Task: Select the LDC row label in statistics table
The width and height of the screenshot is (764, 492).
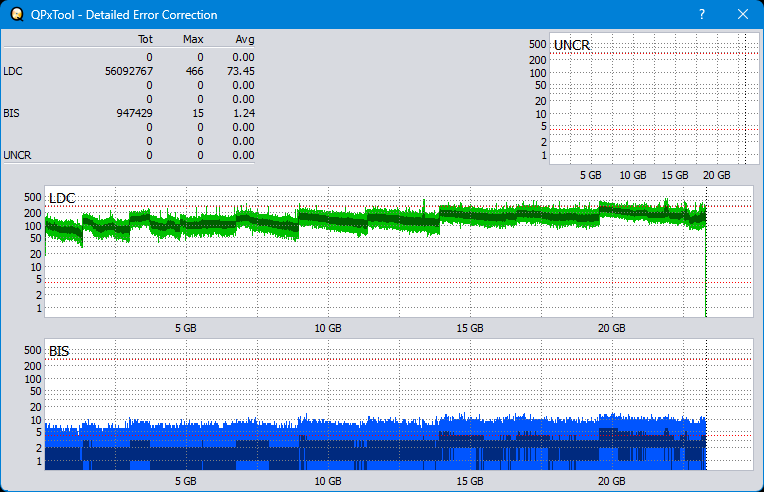Action: [13, 71]
